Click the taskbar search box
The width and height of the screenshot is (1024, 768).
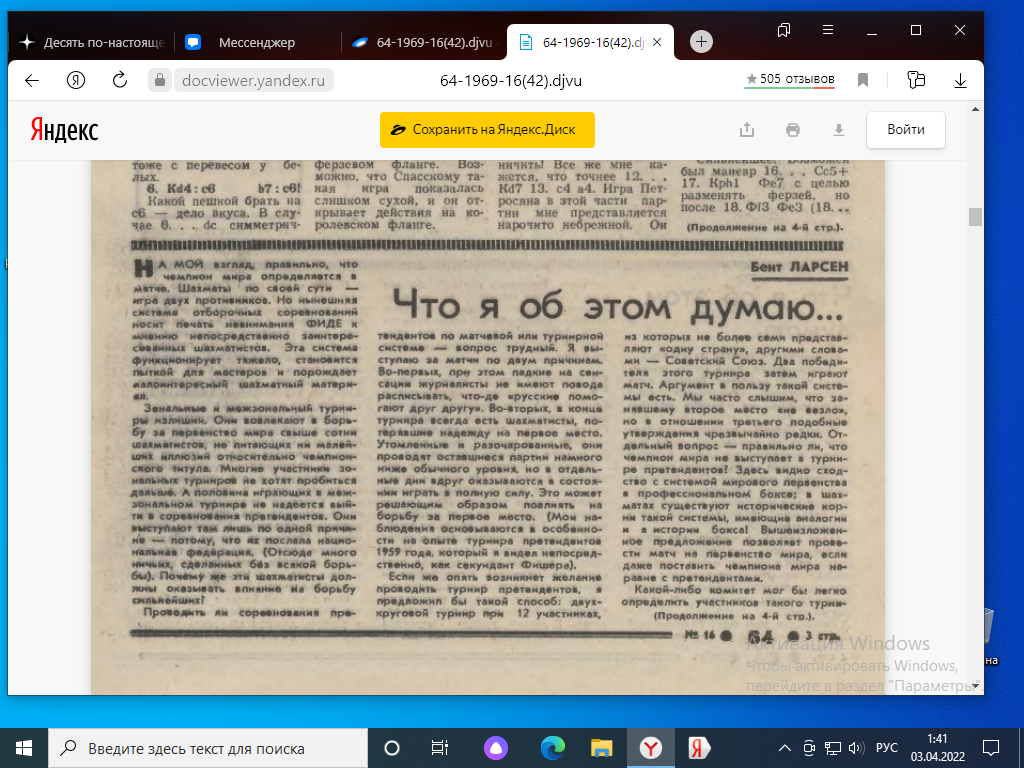pos(208,748)
